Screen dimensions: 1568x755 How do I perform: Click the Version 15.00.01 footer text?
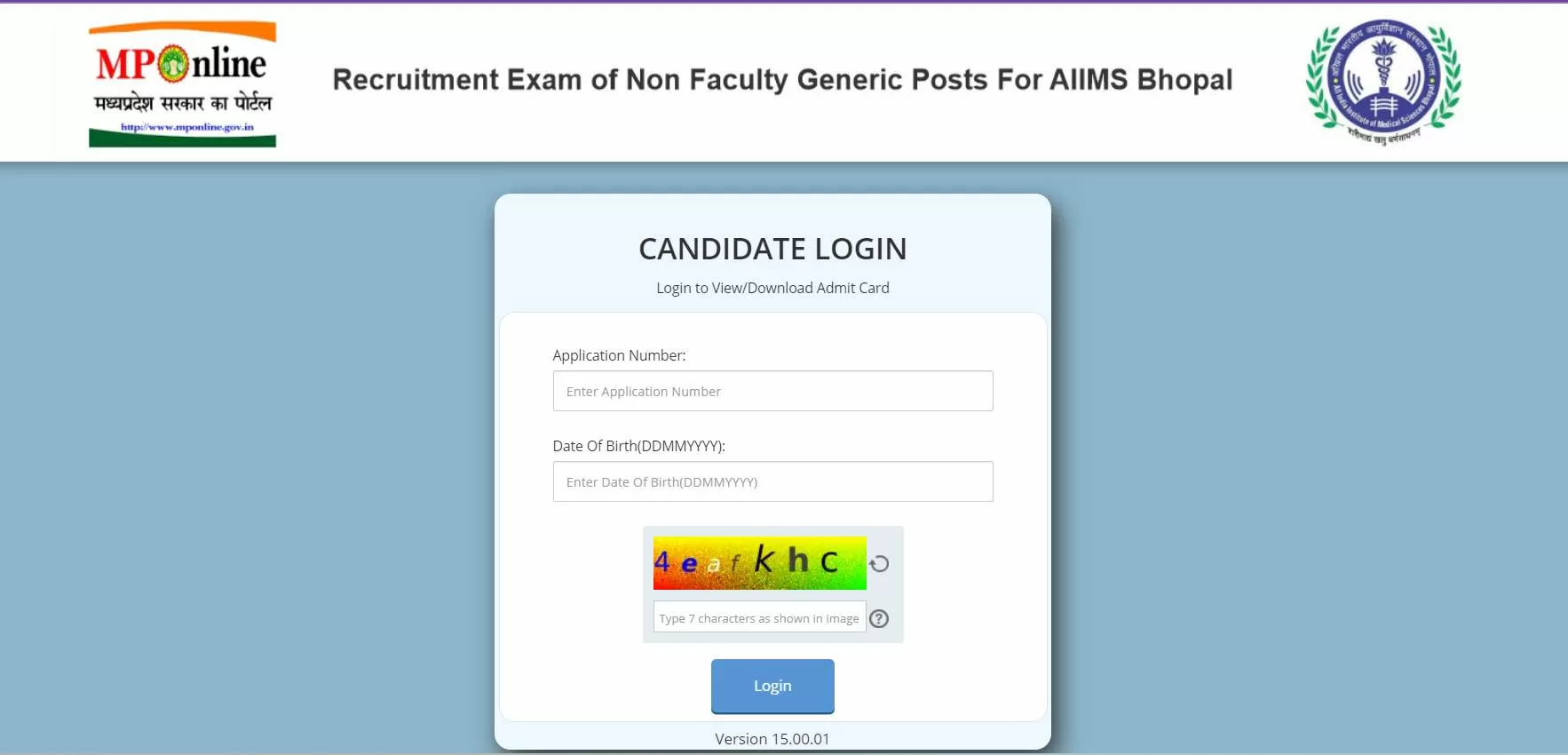point(772,739)
